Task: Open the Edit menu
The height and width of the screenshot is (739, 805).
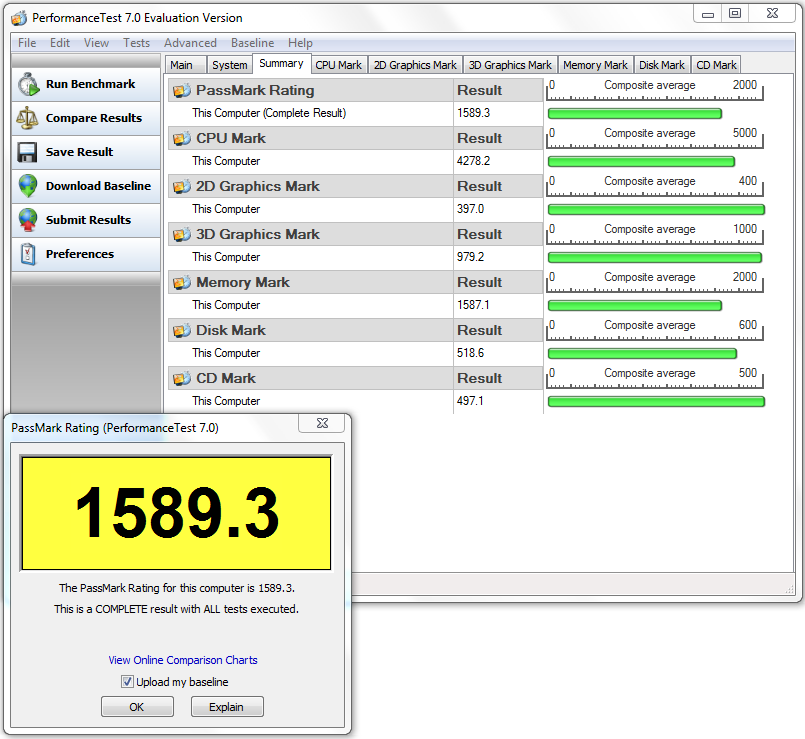Action: point(60,43)
